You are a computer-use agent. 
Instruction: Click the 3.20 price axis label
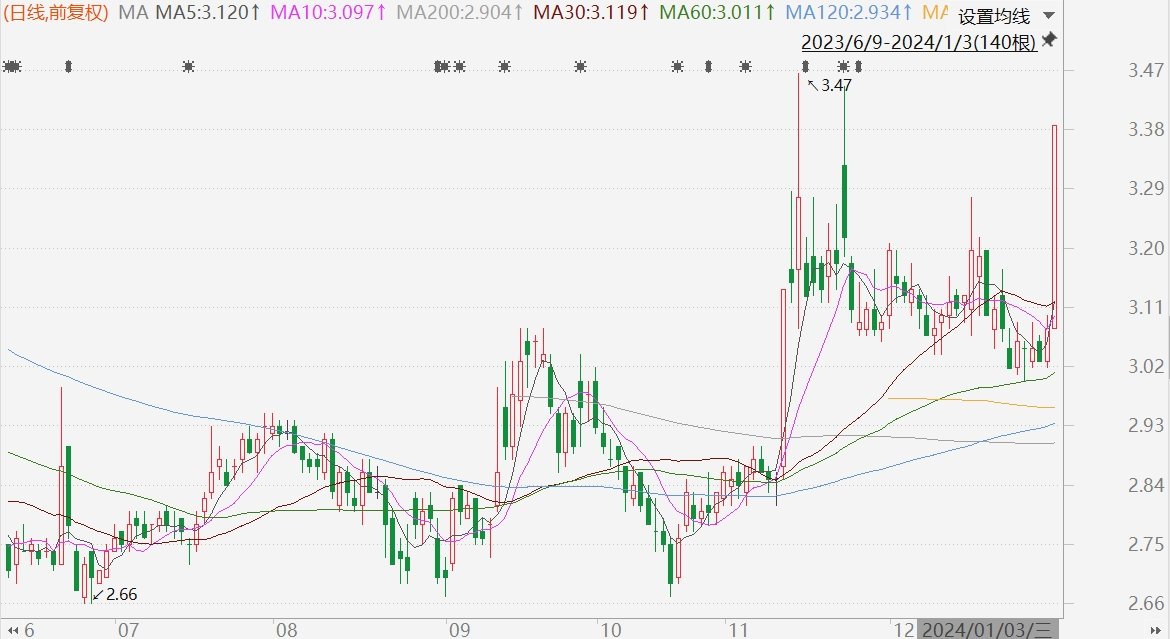pos(1145,248)
